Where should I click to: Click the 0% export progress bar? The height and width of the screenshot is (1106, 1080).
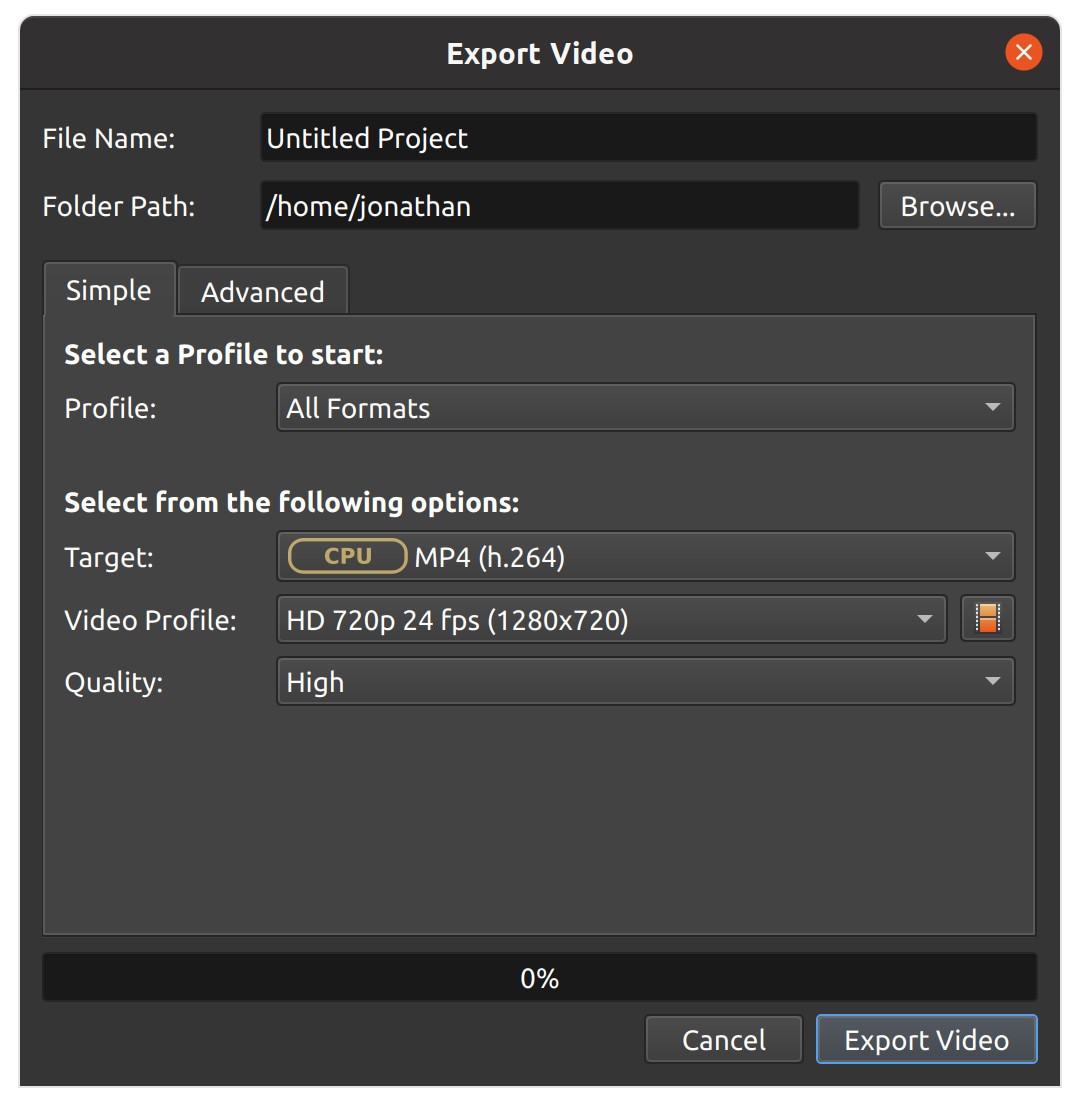[x=540, y=978]
